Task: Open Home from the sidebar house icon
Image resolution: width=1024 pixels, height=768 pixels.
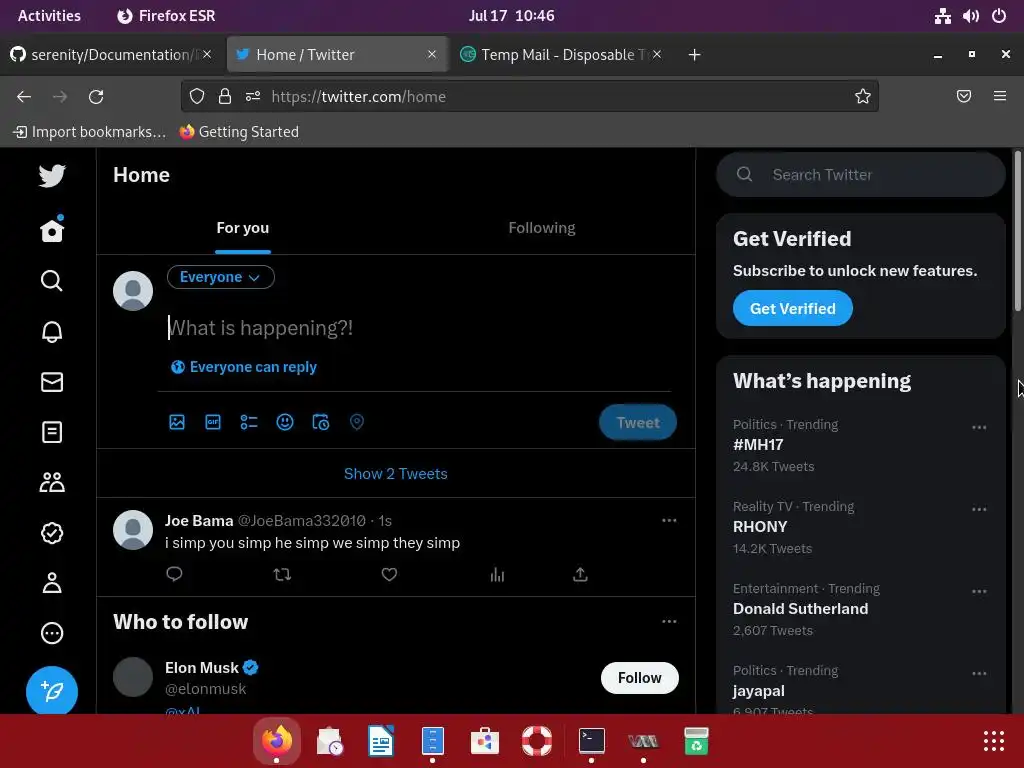Action: [52, 230]
